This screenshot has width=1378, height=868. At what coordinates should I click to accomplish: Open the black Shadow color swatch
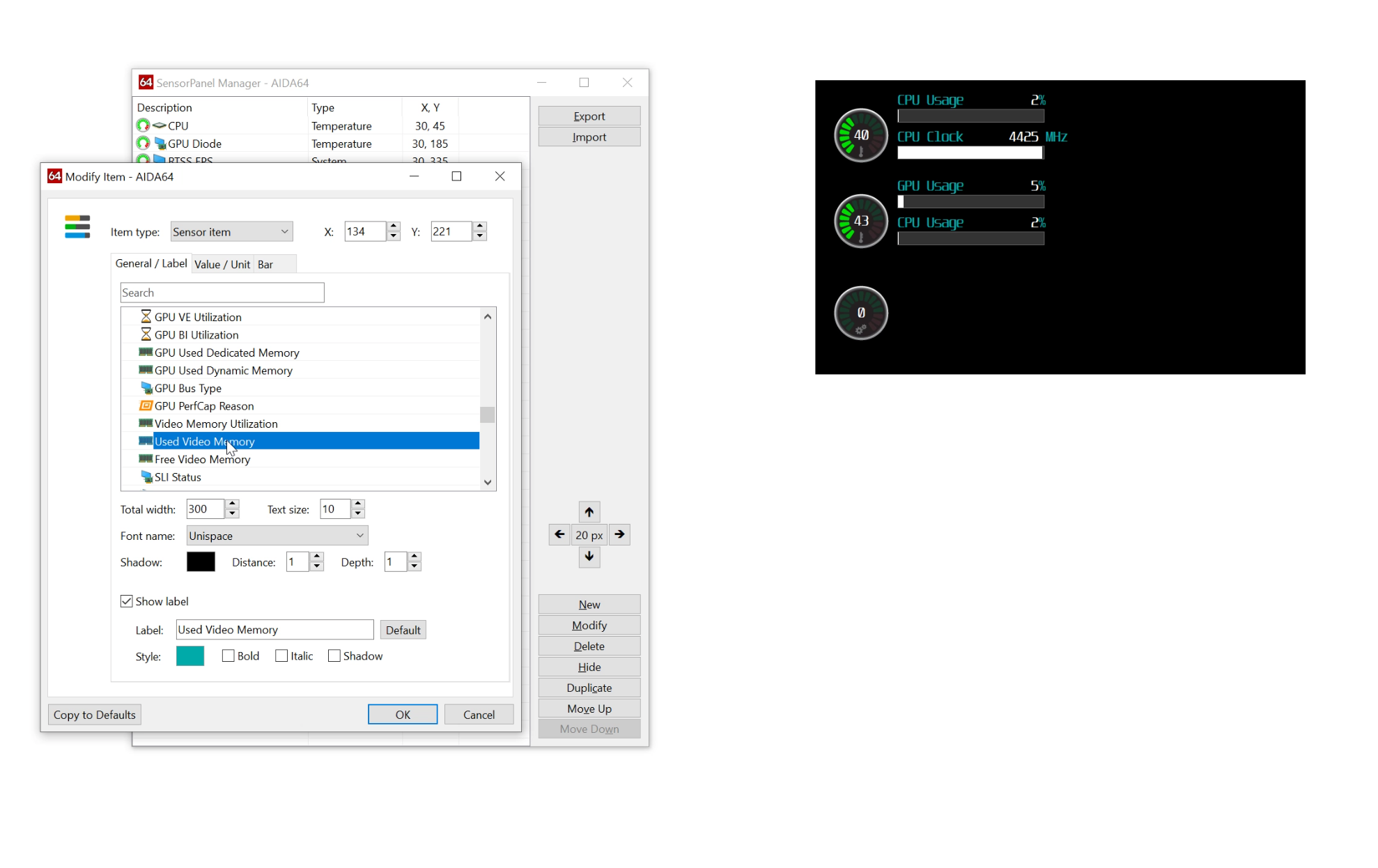pyautogui.click(x=201, y=562)
